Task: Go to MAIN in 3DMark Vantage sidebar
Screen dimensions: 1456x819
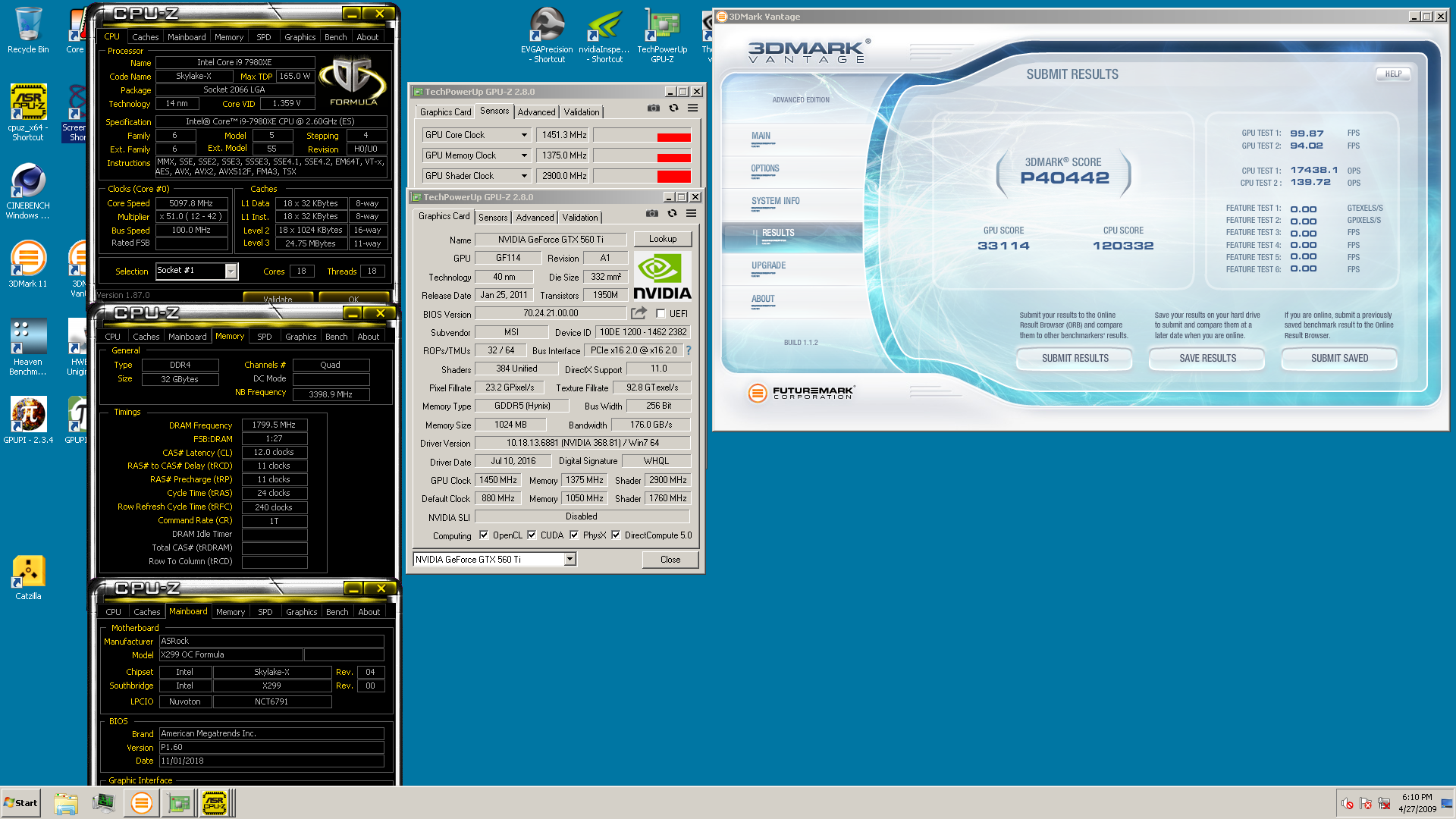Action: tap(761, 136)
